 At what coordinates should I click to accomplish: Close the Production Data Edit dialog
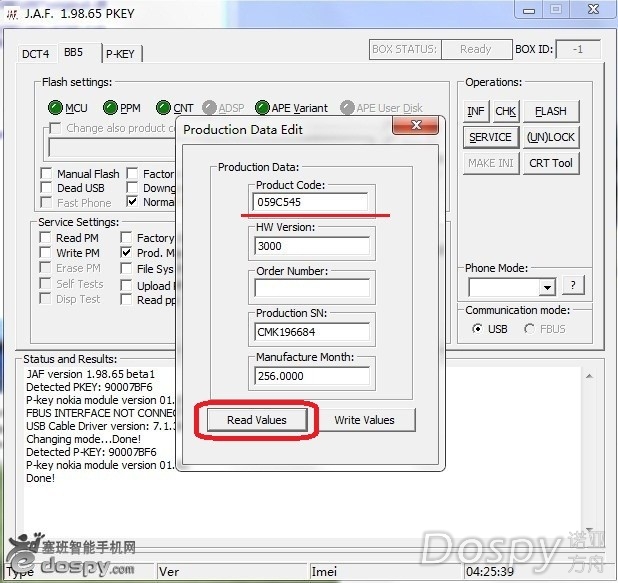pyautogui.click(x=415, y=125)
